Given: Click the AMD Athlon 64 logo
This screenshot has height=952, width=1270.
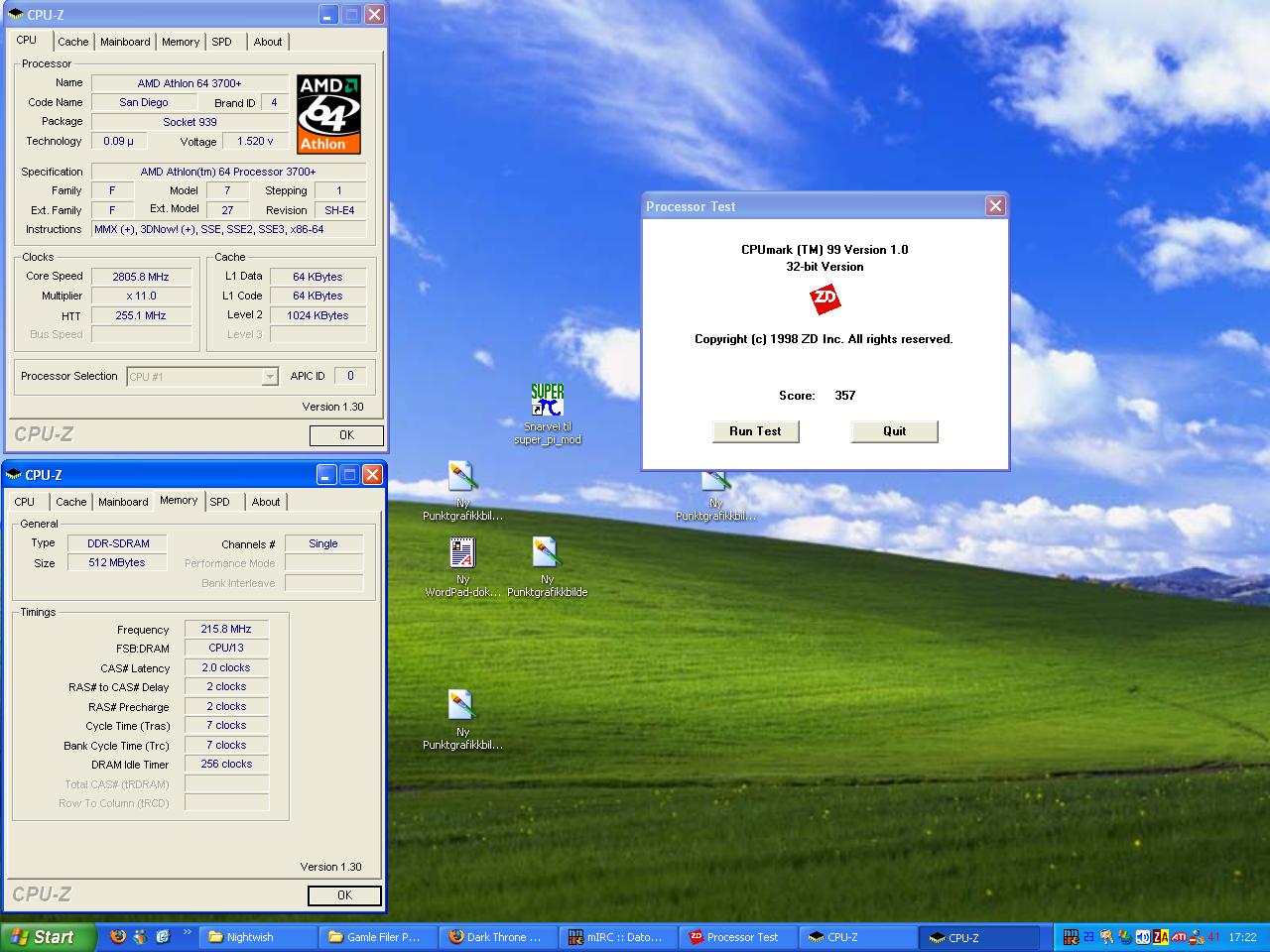Looking at the screenshot, I should pyautogui.click(x=328, y=113).
